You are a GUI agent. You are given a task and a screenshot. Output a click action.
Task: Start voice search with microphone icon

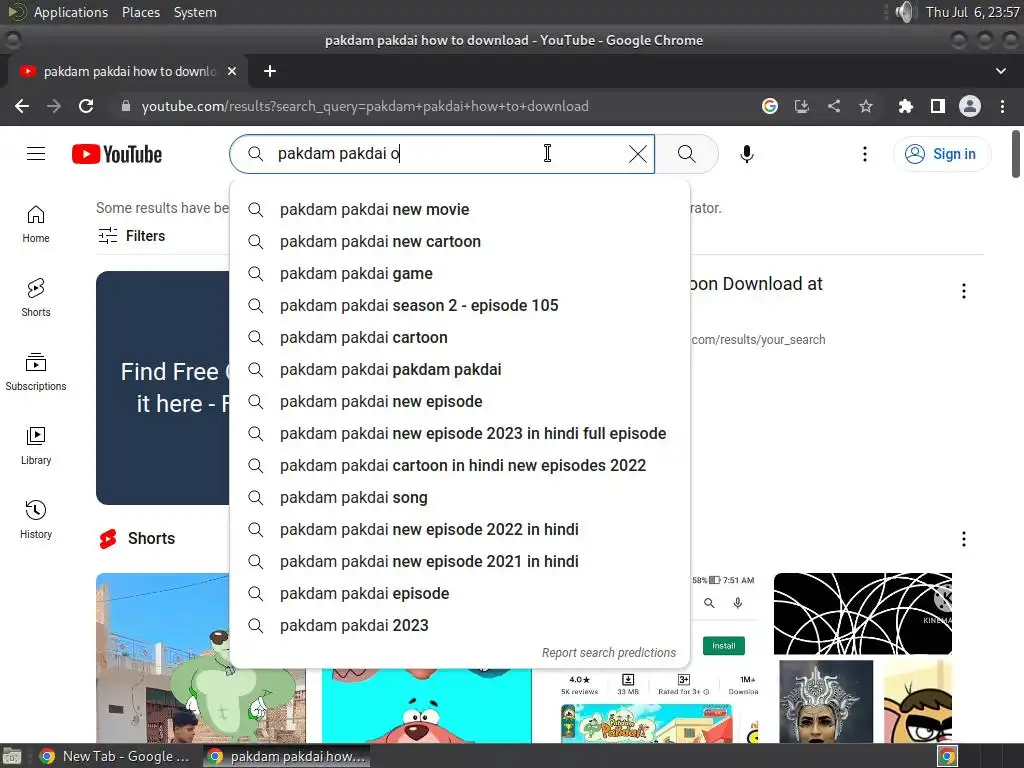click(x=747, y=154)
